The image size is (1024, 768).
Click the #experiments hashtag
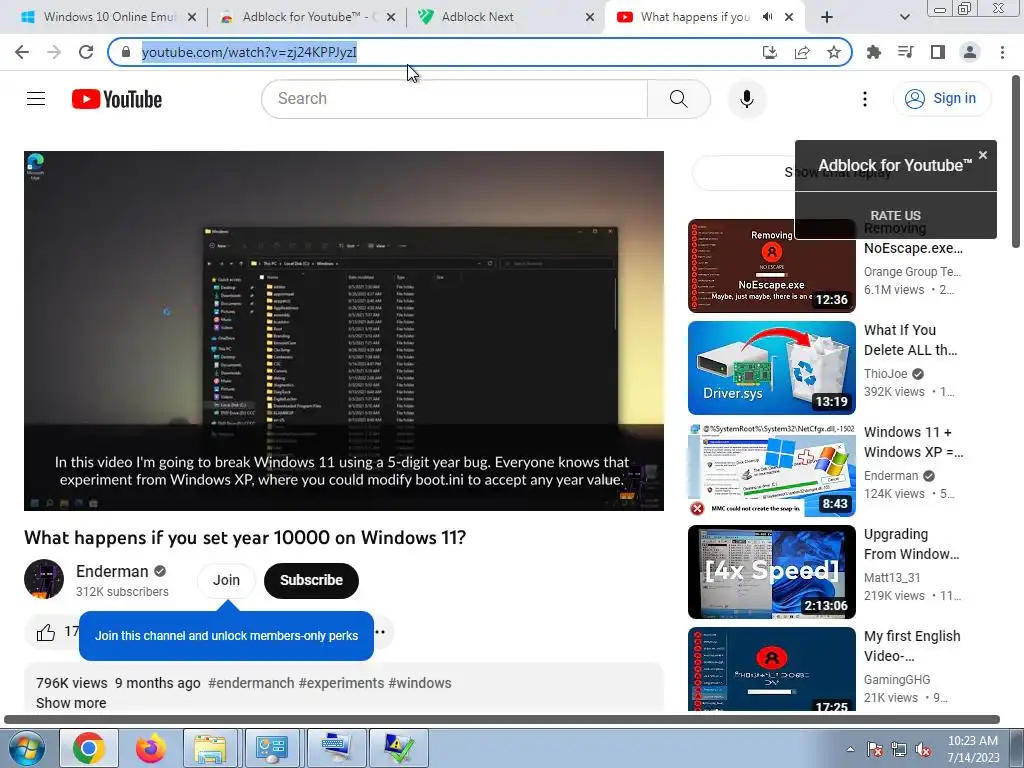341,683
